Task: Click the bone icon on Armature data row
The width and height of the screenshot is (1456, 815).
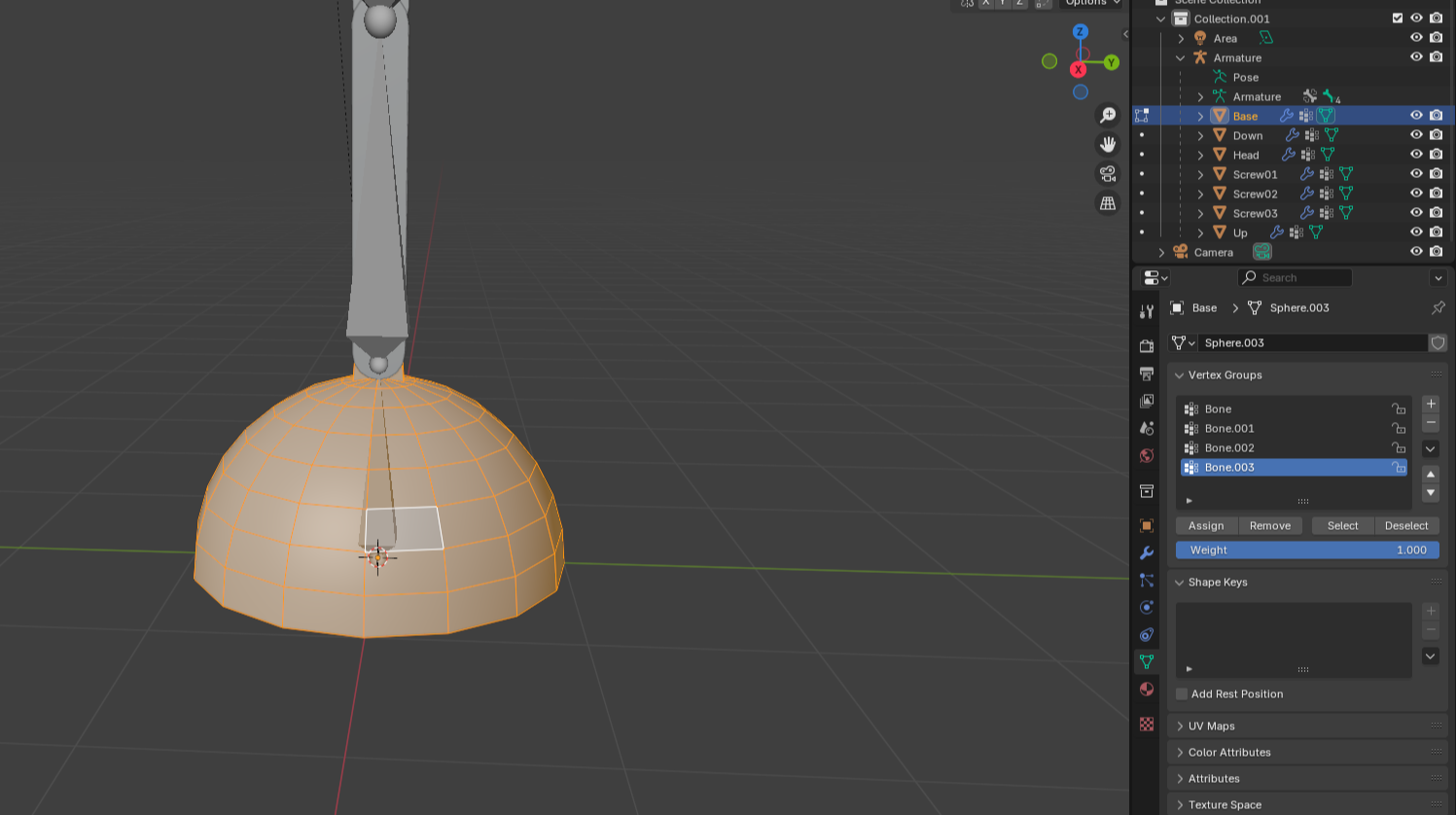Action: click(x=1331, y=96)
